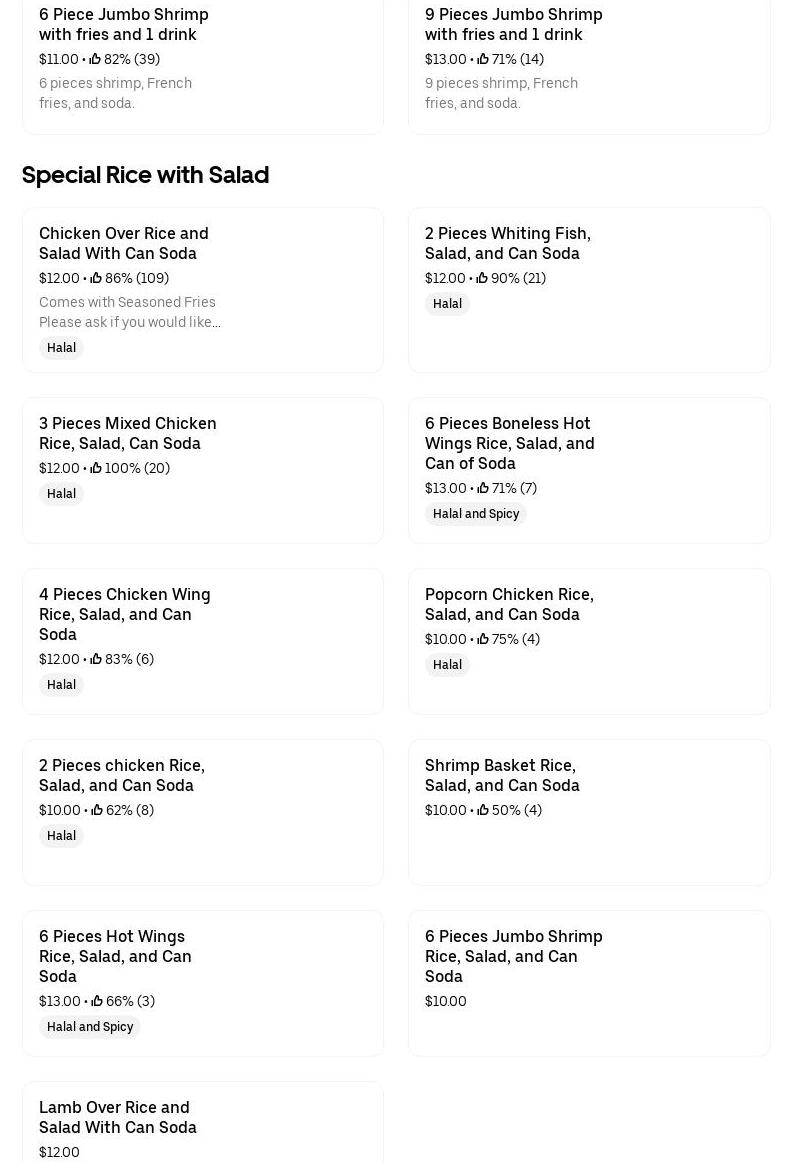Click the thumbs-up icon on Shrimp Basket Rice
The width and height of the screenshot is (804, 1162).
point(483,810)
